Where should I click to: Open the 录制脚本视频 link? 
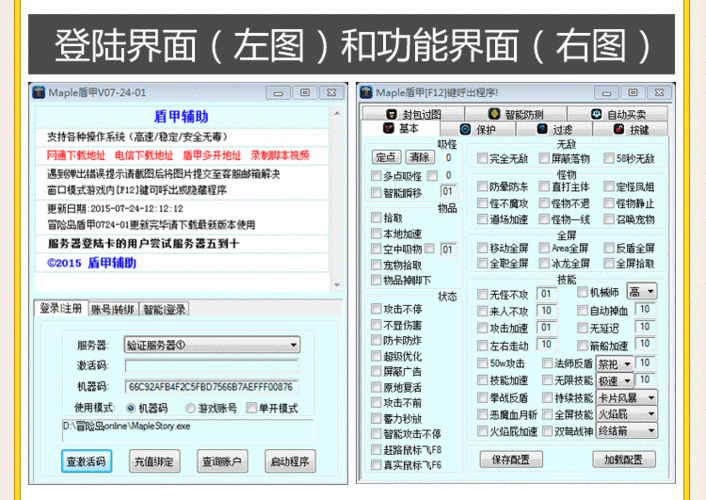point(280,155)
